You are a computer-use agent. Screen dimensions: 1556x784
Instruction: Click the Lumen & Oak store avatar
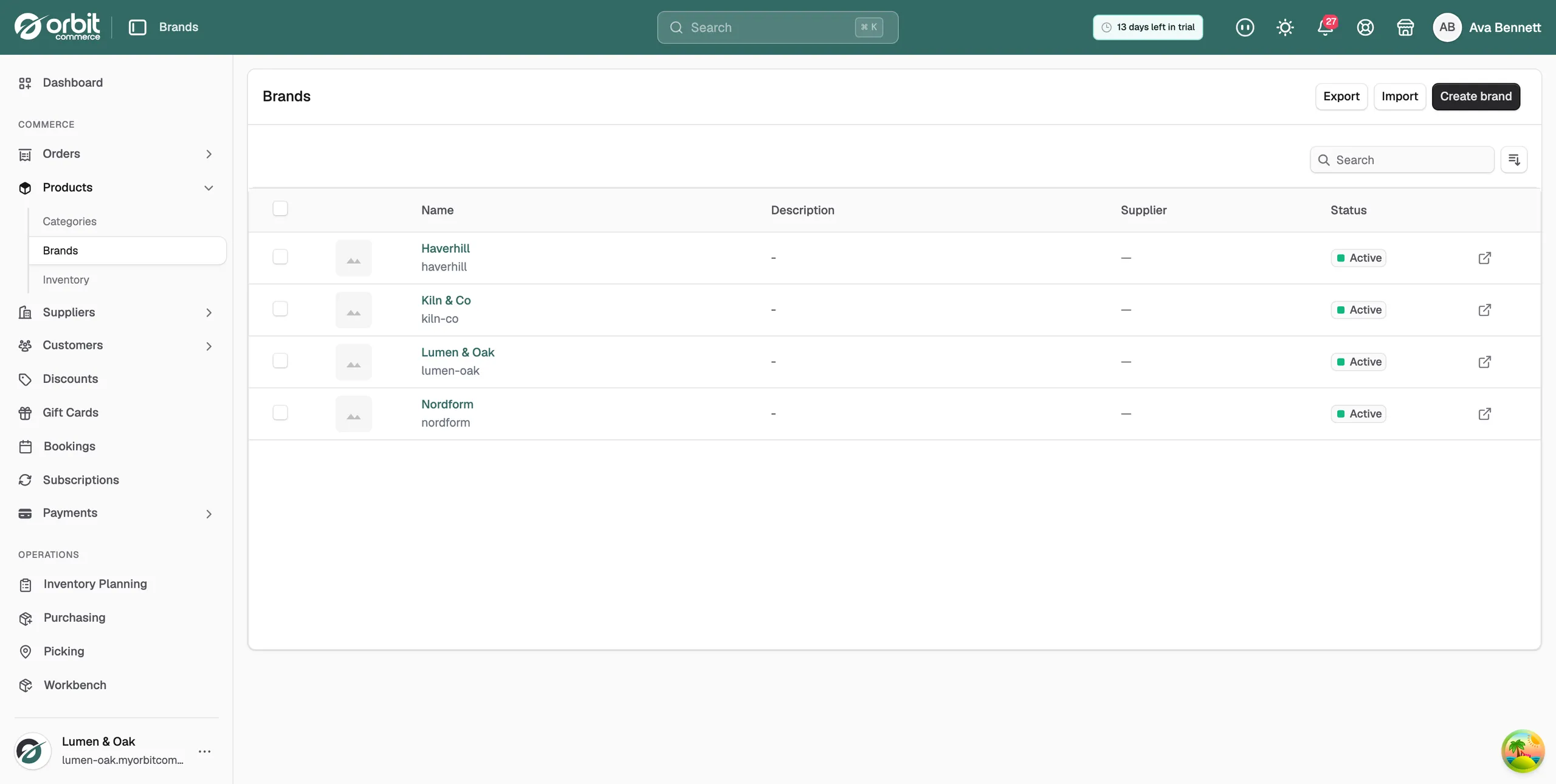pos(33,751)
